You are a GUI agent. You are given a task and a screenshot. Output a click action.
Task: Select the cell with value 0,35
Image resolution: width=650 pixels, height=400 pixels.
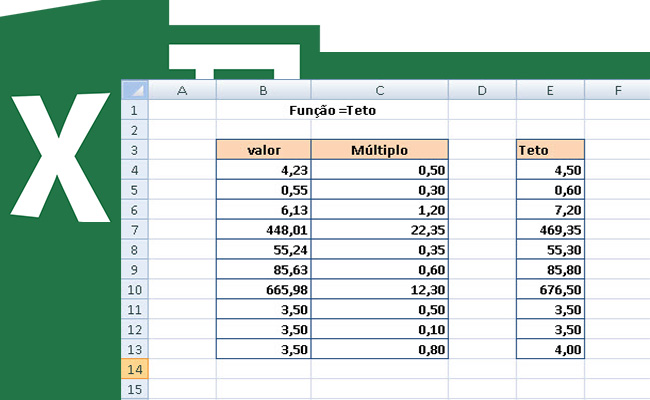(x=380, y=249)
